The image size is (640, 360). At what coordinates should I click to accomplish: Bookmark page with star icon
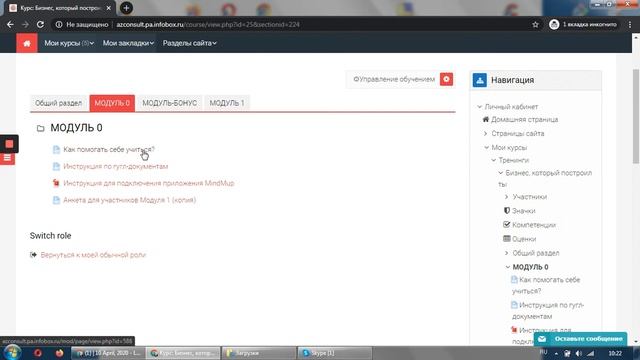(536, 24)
